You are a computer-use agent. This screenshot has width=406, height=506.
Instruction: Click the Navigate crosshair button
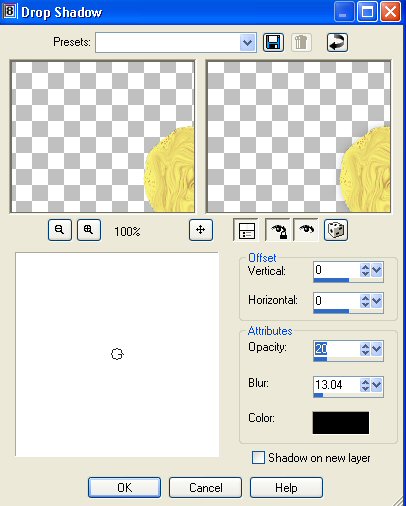coord(201,230)
